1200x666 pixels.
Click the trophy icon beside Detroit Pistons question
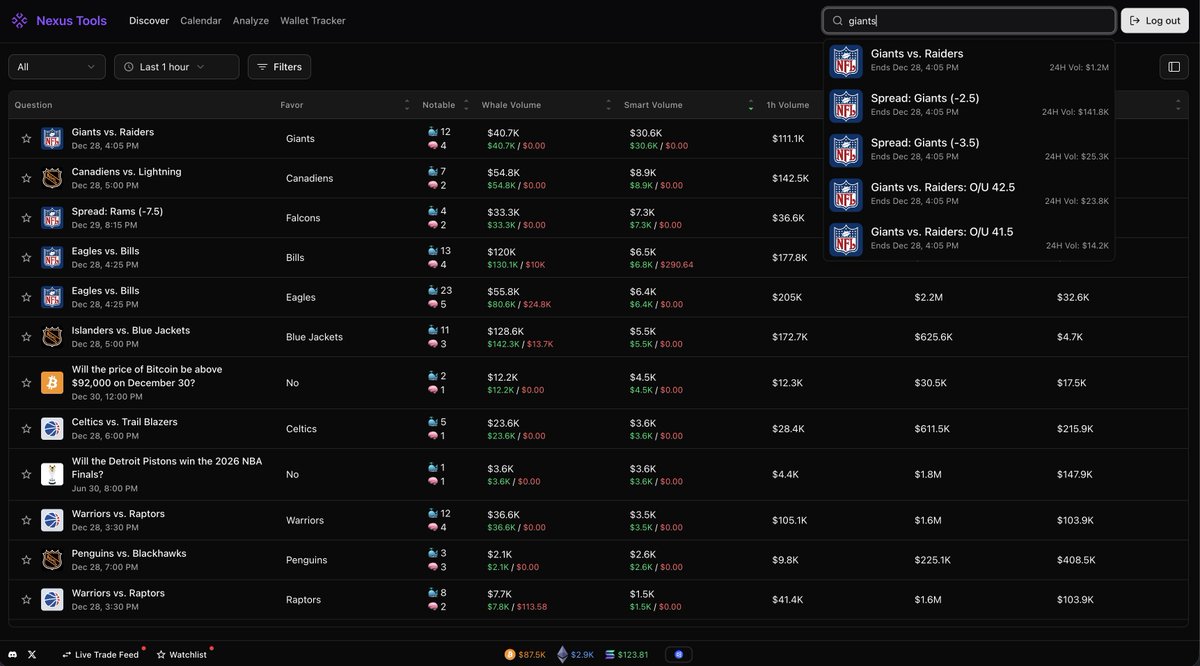[52, 475]
